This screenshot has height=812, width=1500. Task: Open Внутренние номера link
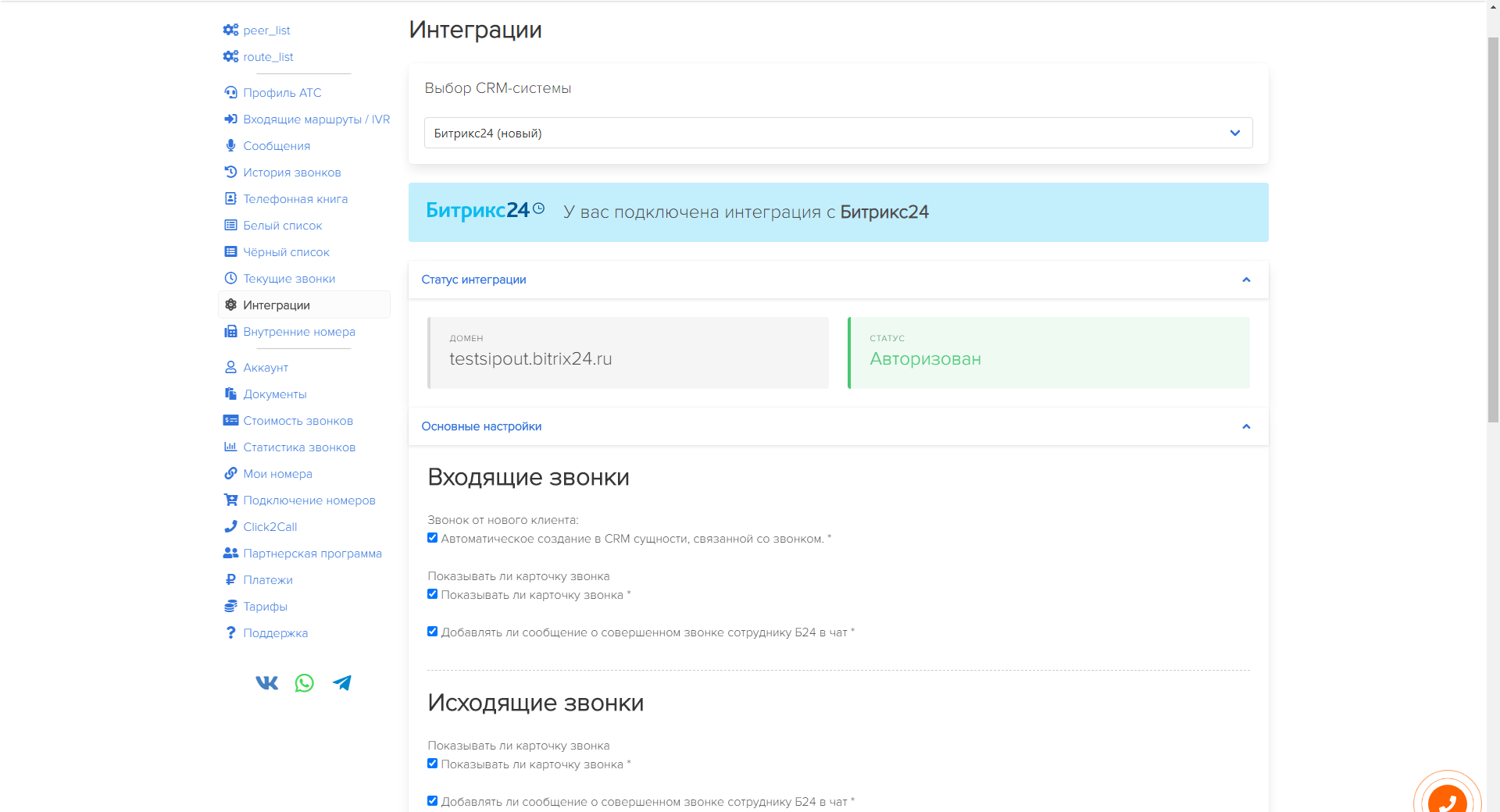299,332
